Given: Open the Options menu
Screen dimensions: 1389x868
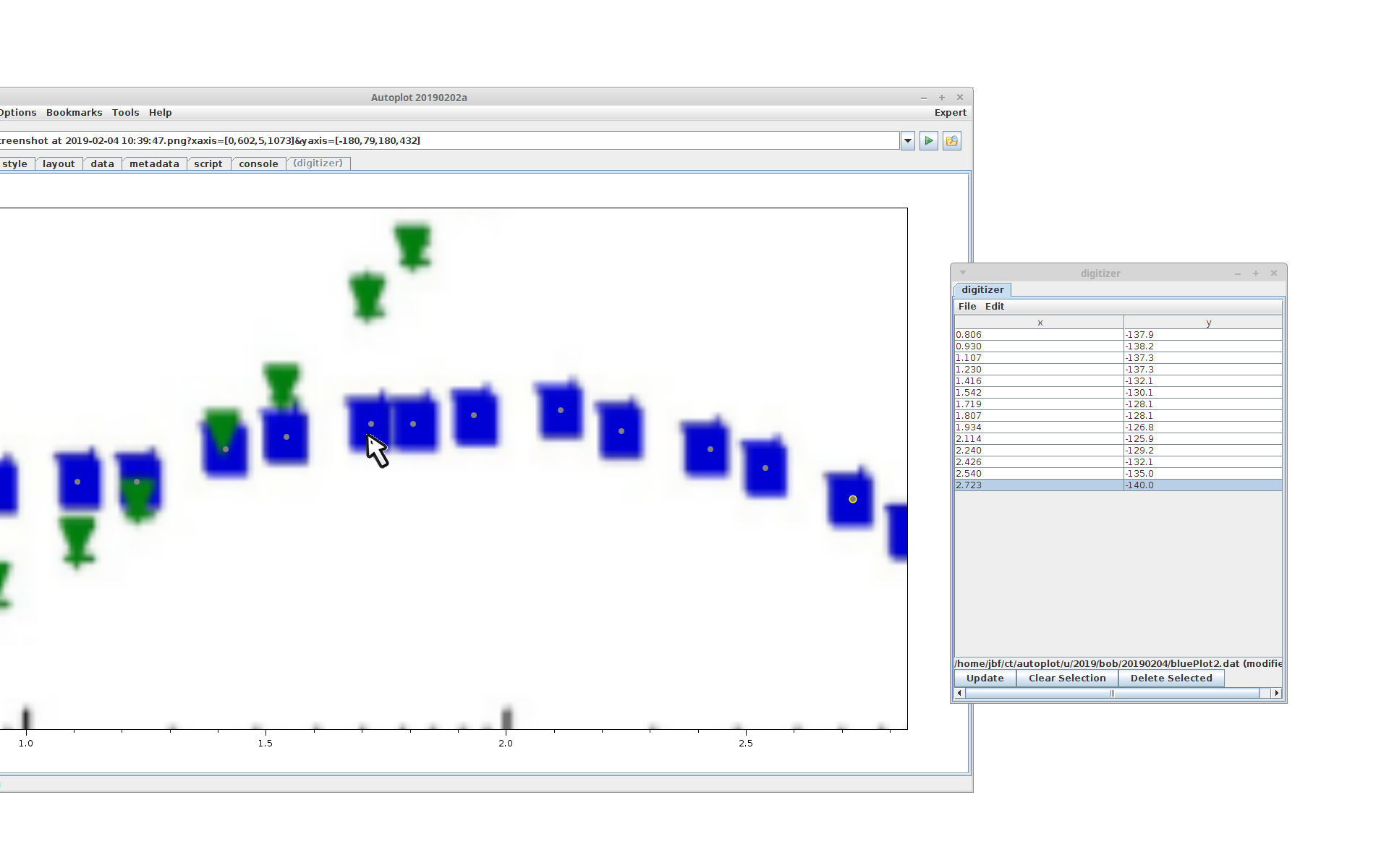Looking at the screenshot, I should tap(18, 113).
